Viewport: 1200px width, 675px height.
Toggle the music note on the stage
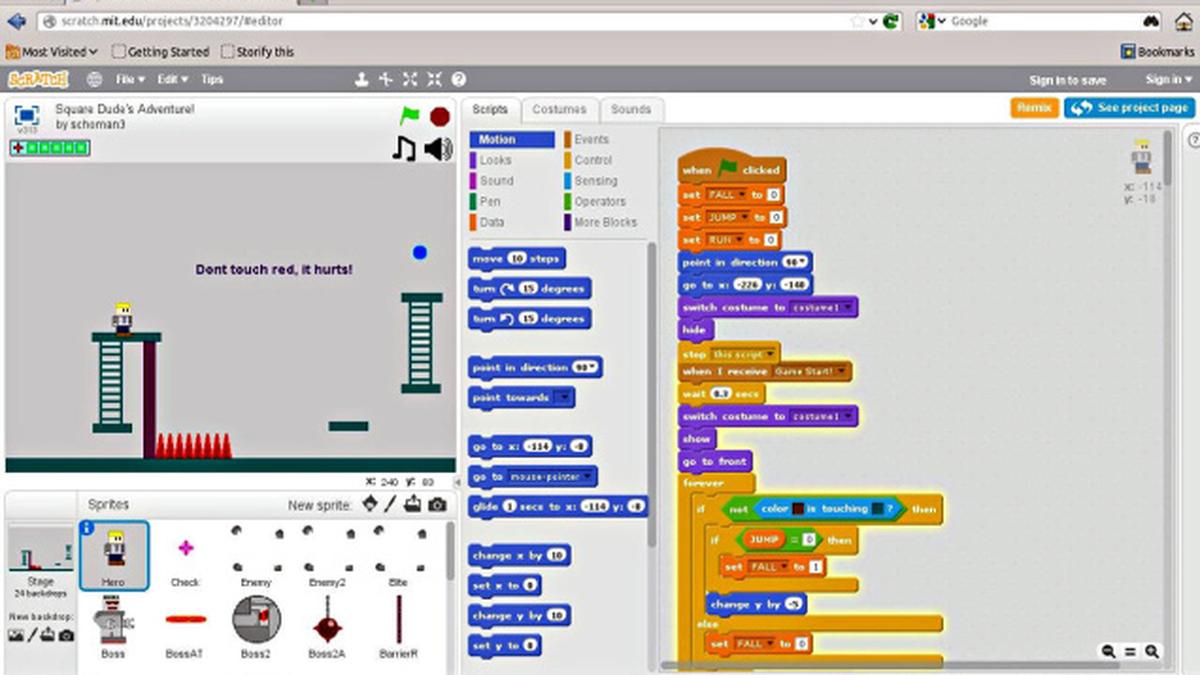404,149
